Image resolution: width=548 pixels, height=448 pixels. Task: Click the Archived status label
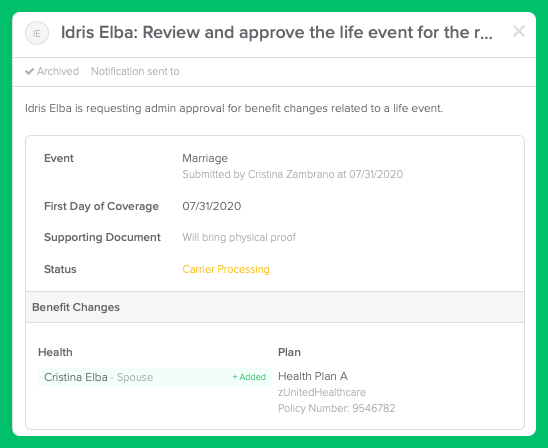58,71
